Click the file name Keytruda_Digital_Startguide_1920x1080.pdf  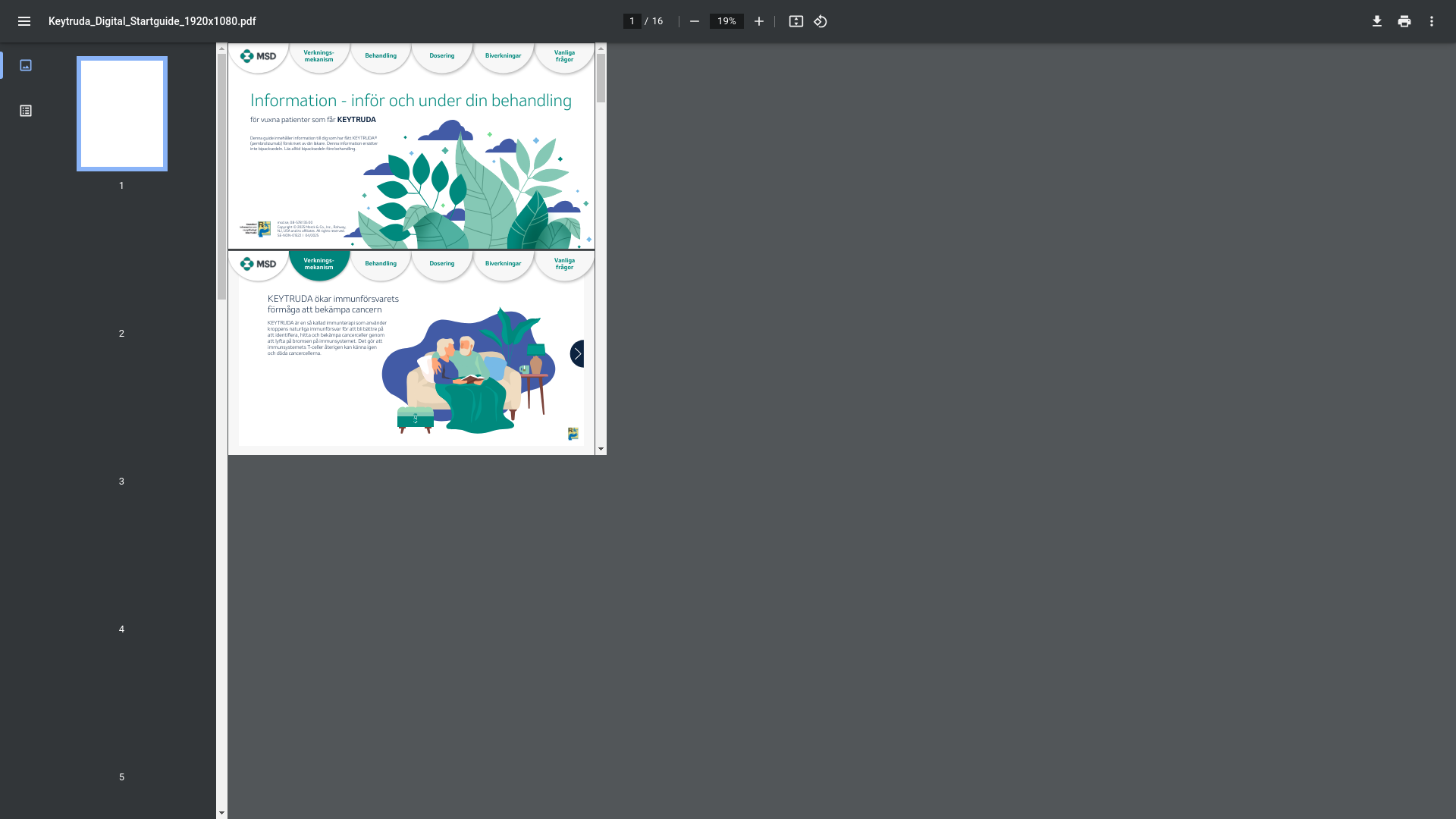point(152,21)
